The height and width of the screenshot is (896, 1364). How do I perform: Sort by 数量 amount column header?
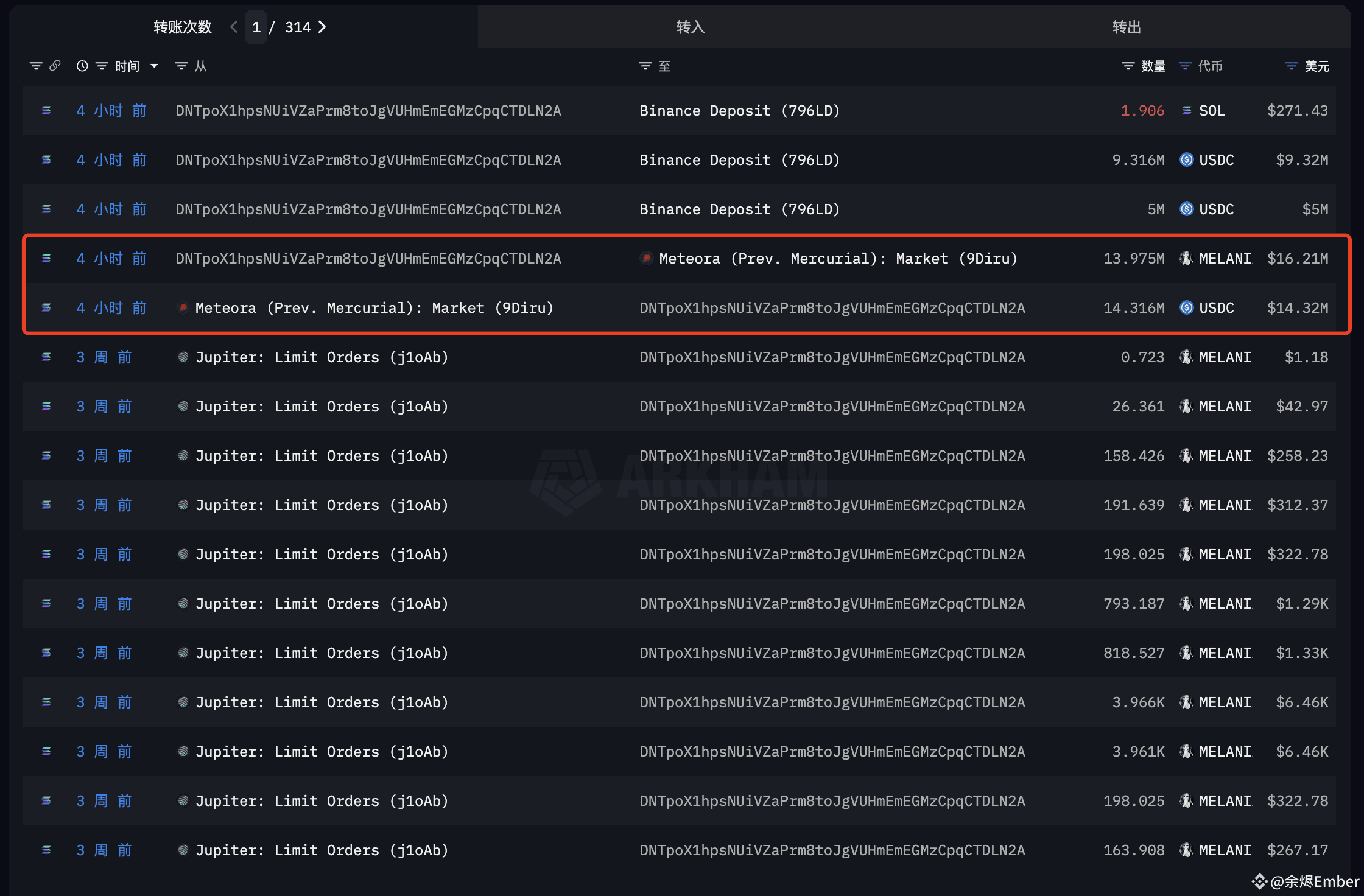[1153, 66]
